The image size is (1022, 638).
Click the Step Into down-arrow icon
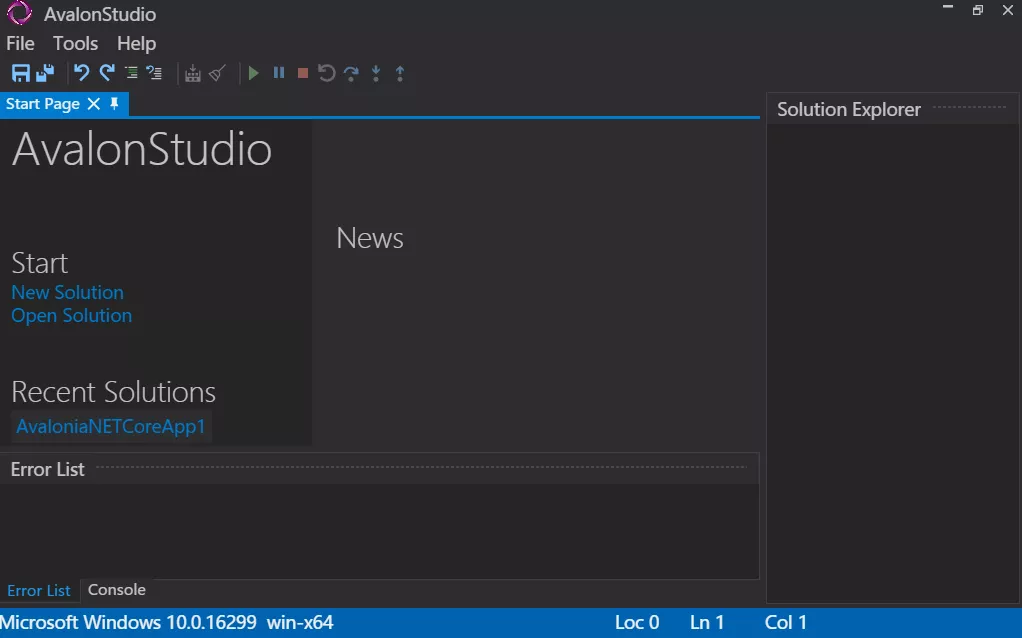click(x=376, y=73)
